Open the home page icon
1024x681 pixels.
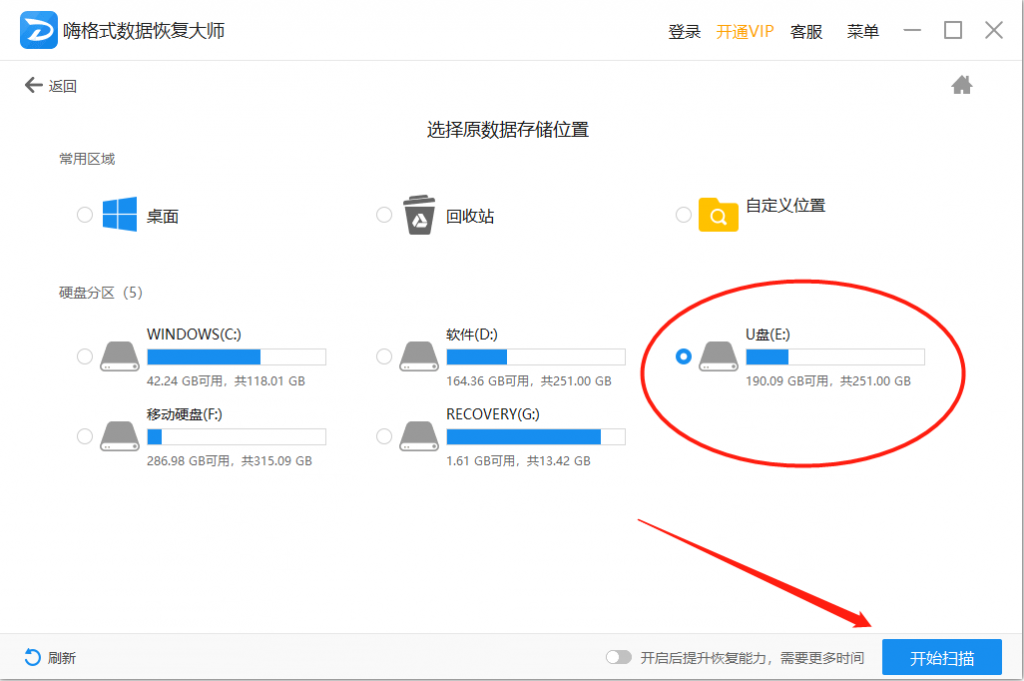[961, 85]
